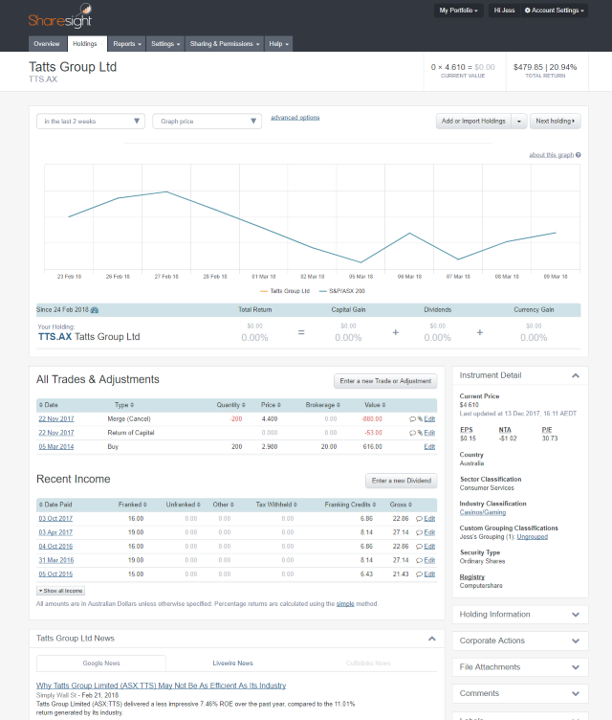Collapse the Tatts Group Ltd News section

pyautogui.click(x=432, y=639)
